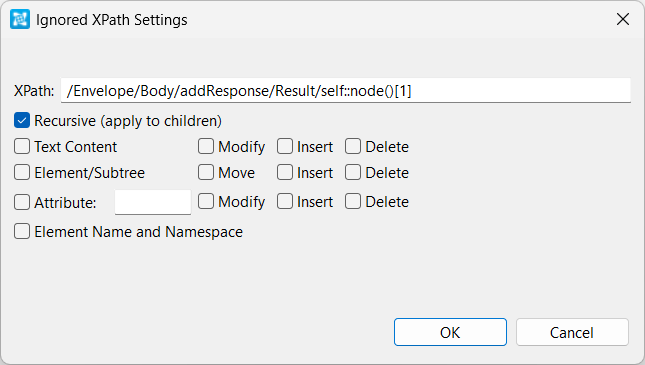Screen dimensions: 645x365
Task: Enable the Element/Subtree checkbox
Action: pyautogui.click(x=22, y=172)
